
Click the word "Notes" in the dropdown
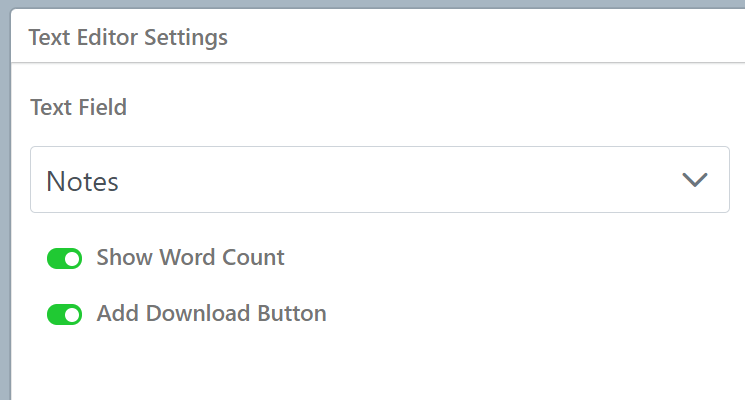(x=83, y=182)
